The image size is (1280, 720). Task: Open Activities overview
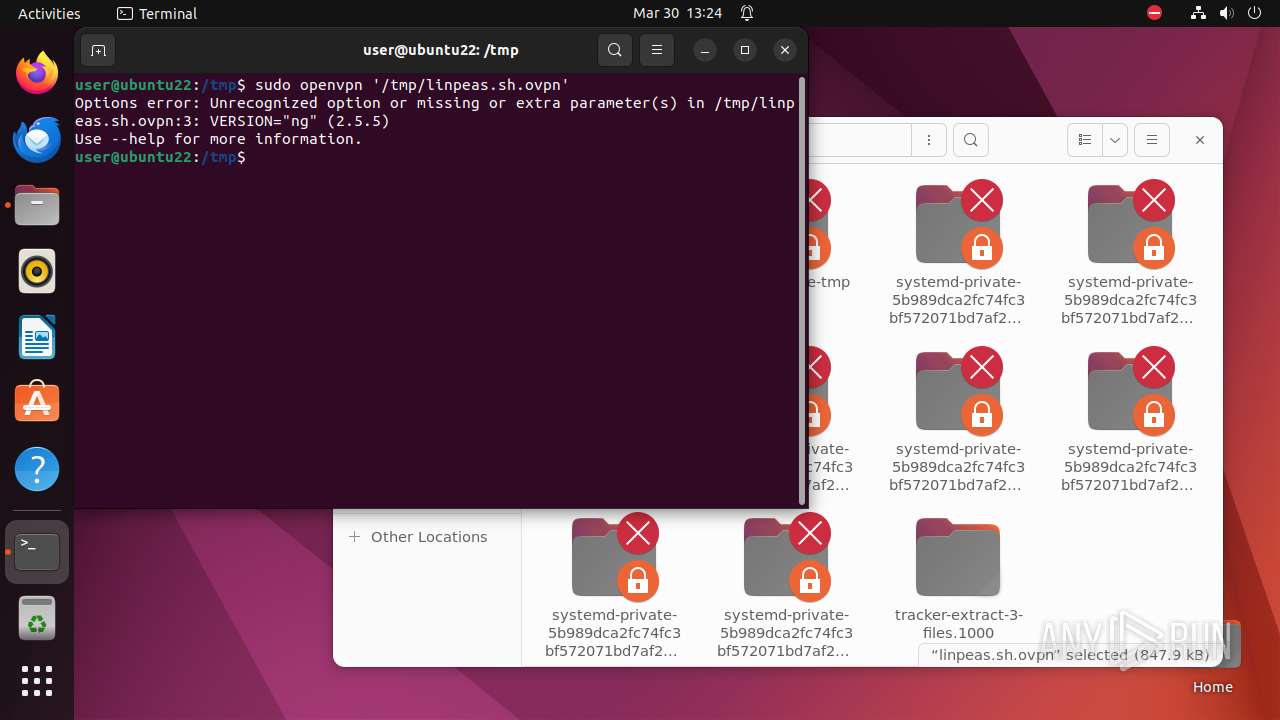pyautogui.click(x=49, y=13)
